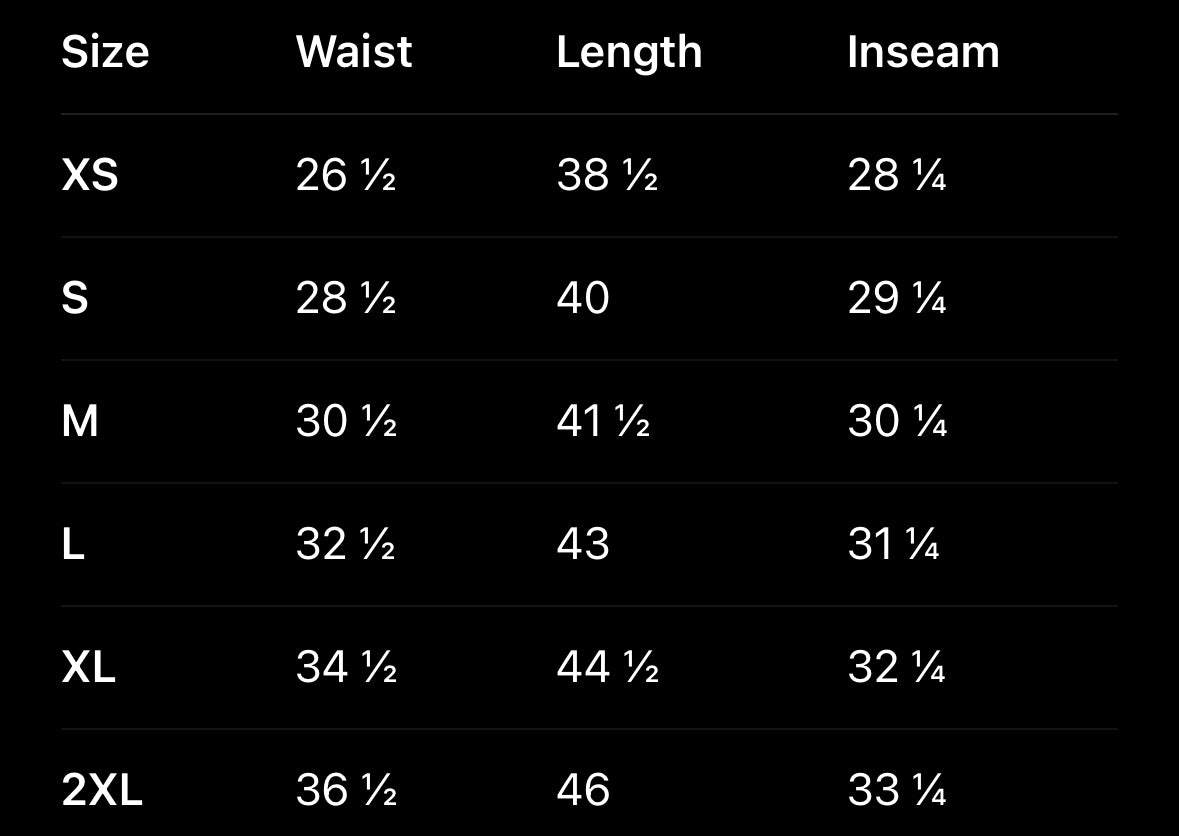This screenshot has height=836, width=1179.
Task: Click the 33 ¼ inseam value
Action: coord(897,791)
